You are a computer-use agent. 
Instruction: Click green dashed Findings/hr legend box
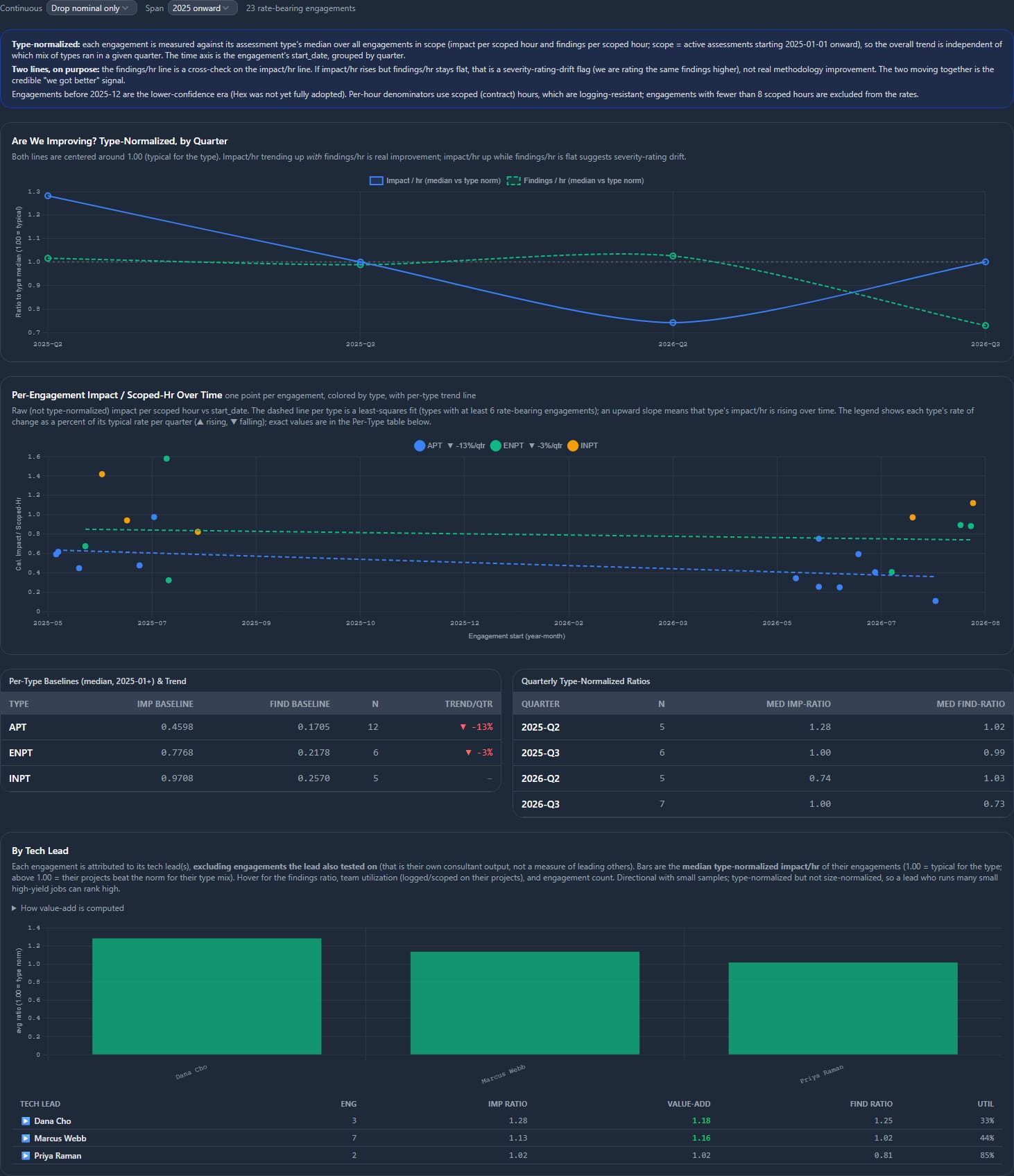click(514, 180)
